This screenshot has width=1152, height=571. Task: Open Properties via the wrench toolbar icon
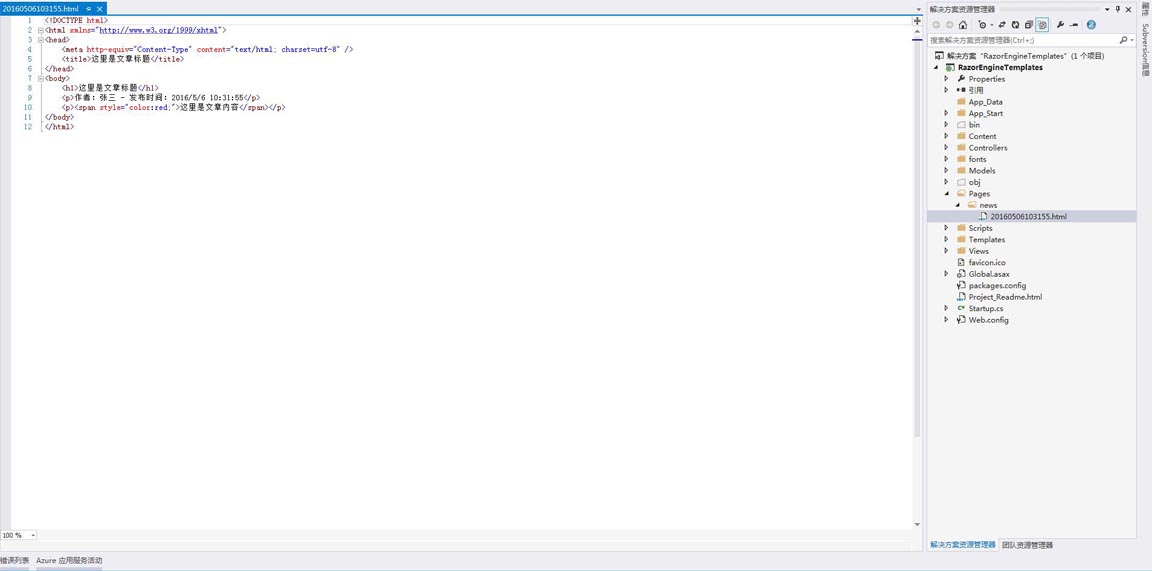point(1060,25)
